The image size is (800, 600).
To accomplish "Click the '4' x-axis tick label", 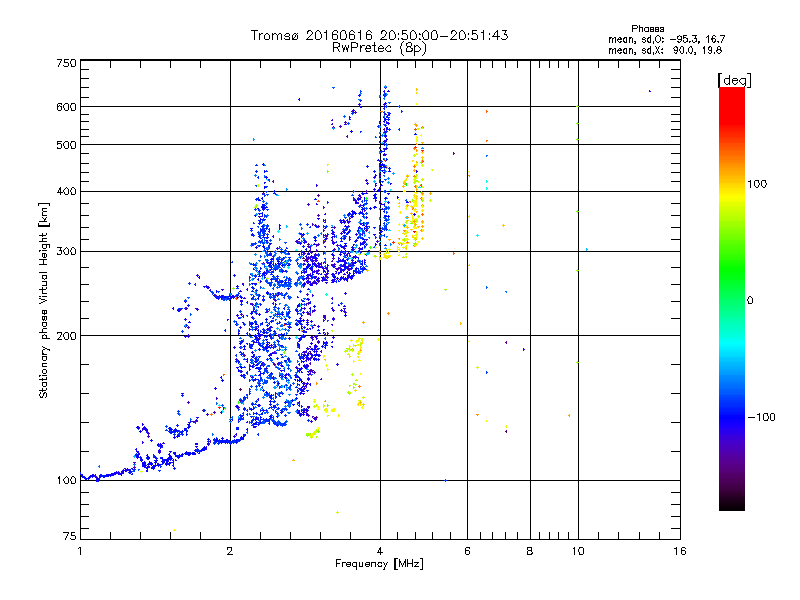I will pyautogui.click(x=380, y=551).
